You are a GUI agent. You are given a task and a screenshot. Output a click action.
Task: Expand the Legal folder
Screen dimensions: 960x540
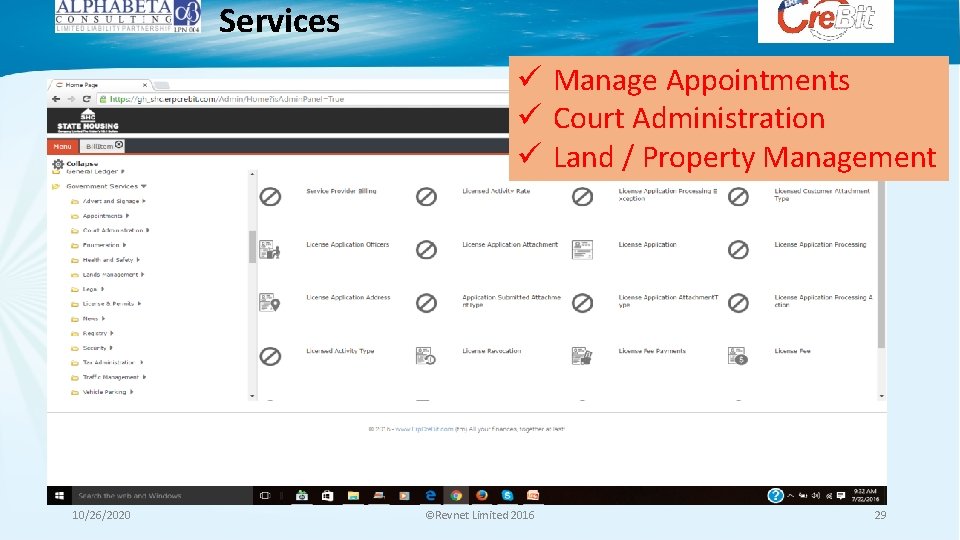(102, 289)
